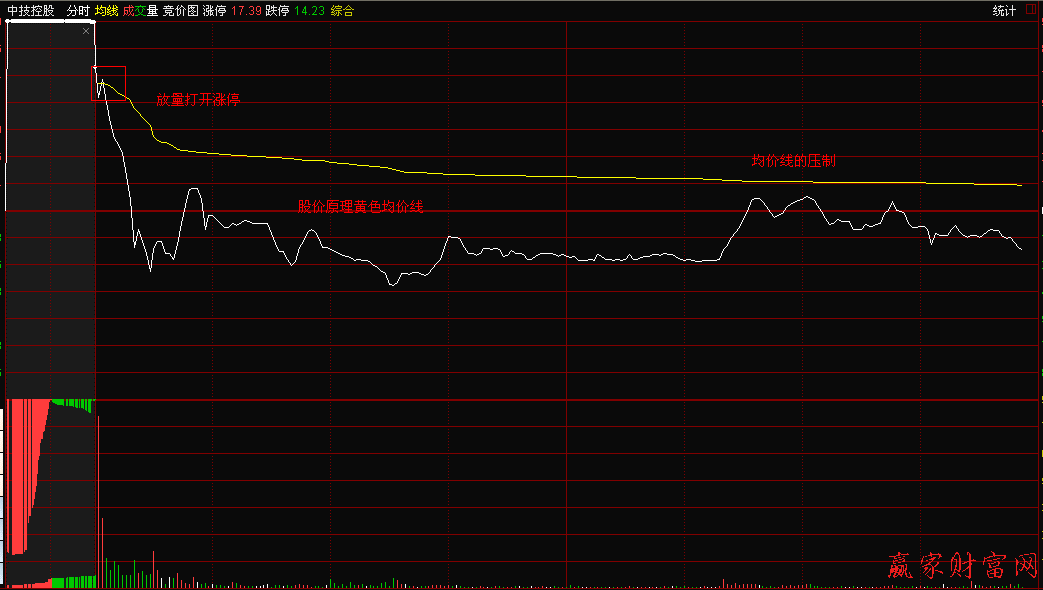Select the 分时 intraday tab
Viewport: 1043px width, 590px height.
pyautogui.click(x=78, y=11)
